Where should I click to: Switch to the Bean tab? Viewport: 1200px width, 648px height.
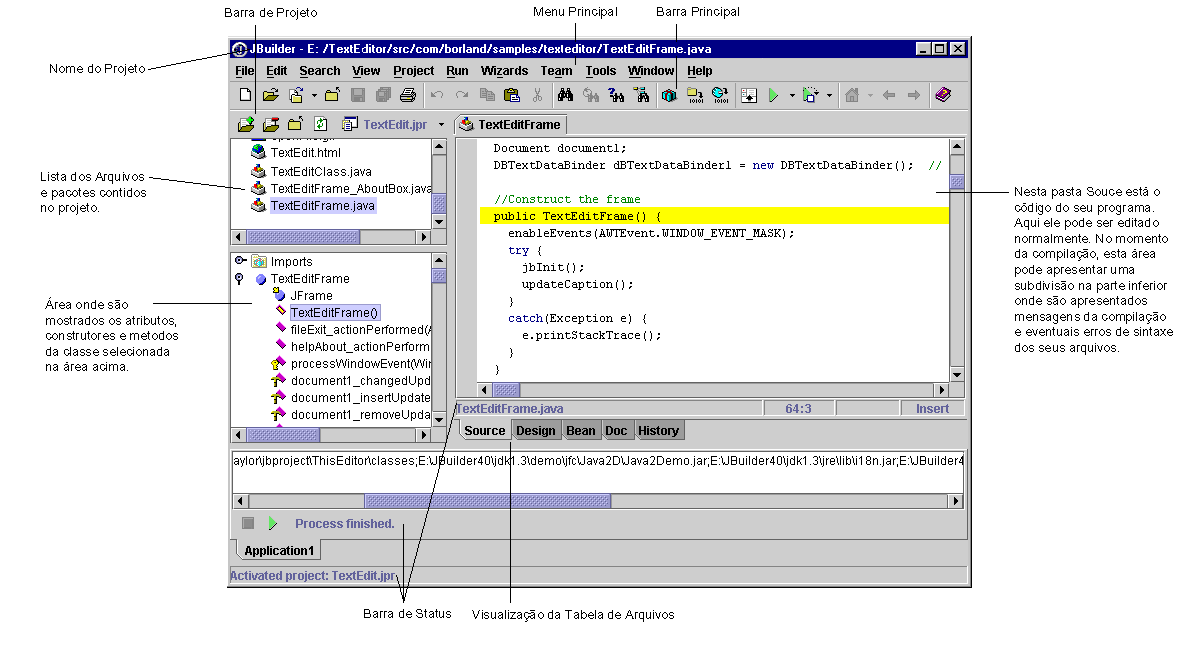pos(581,431)
